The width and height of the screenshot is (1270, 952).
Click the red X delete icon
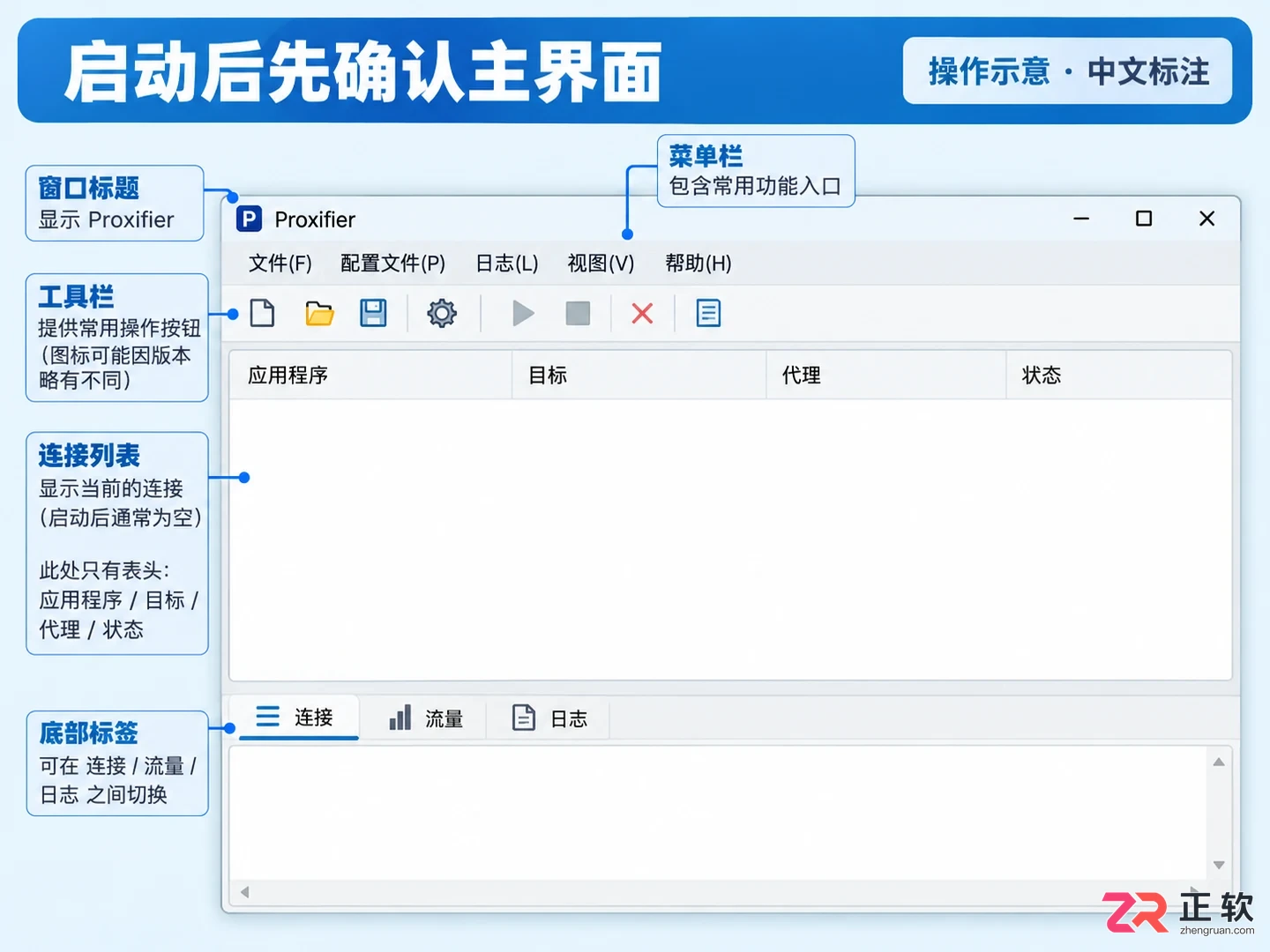[x=642, y=313]
